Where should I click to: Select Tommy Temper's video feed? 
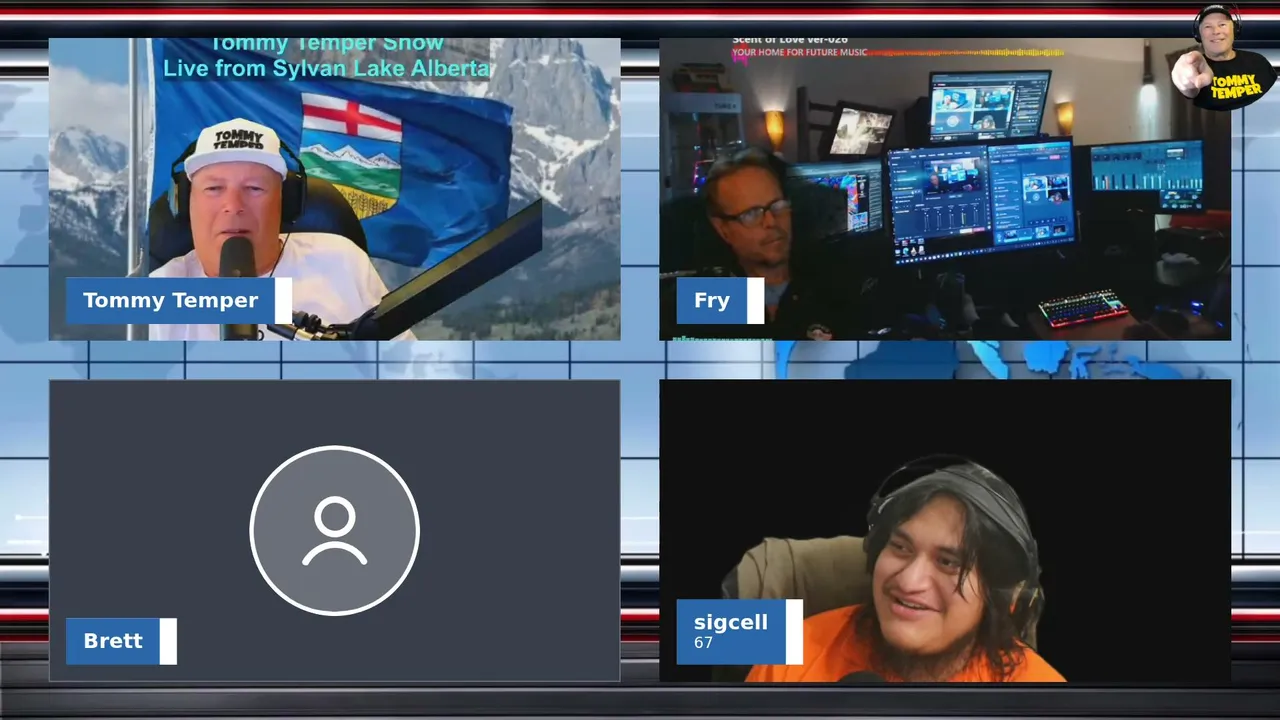pyautogui.click(x=335, y=189)
